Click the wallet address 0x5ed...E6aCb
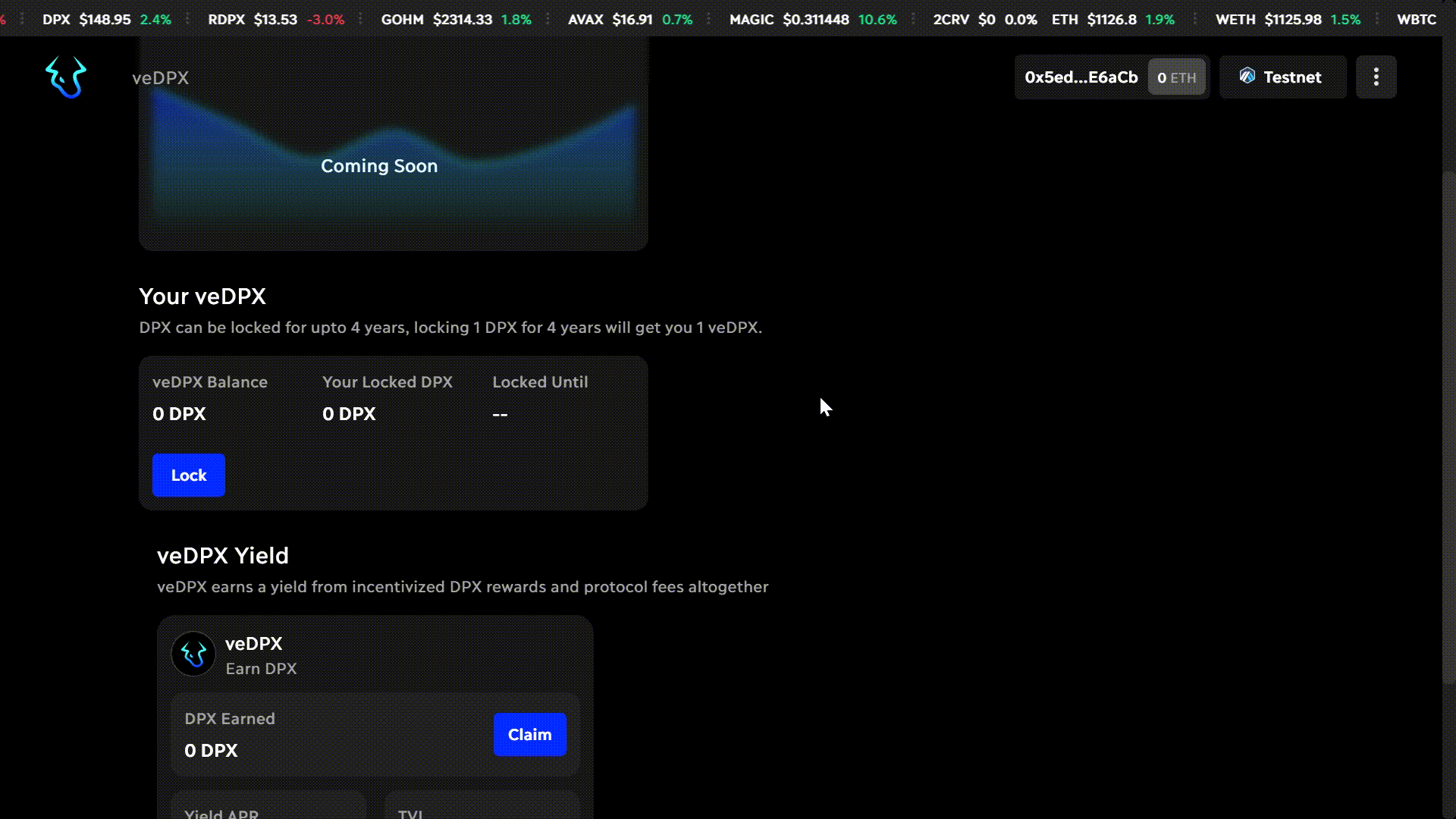 point(1081,77)
